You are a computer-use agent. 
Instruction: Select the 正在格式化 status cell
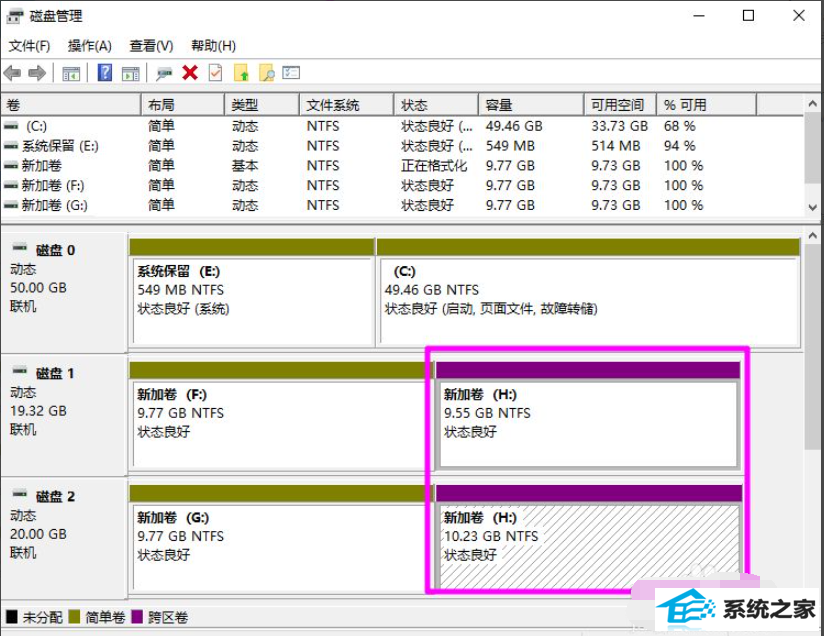click(x=434, y=166)
